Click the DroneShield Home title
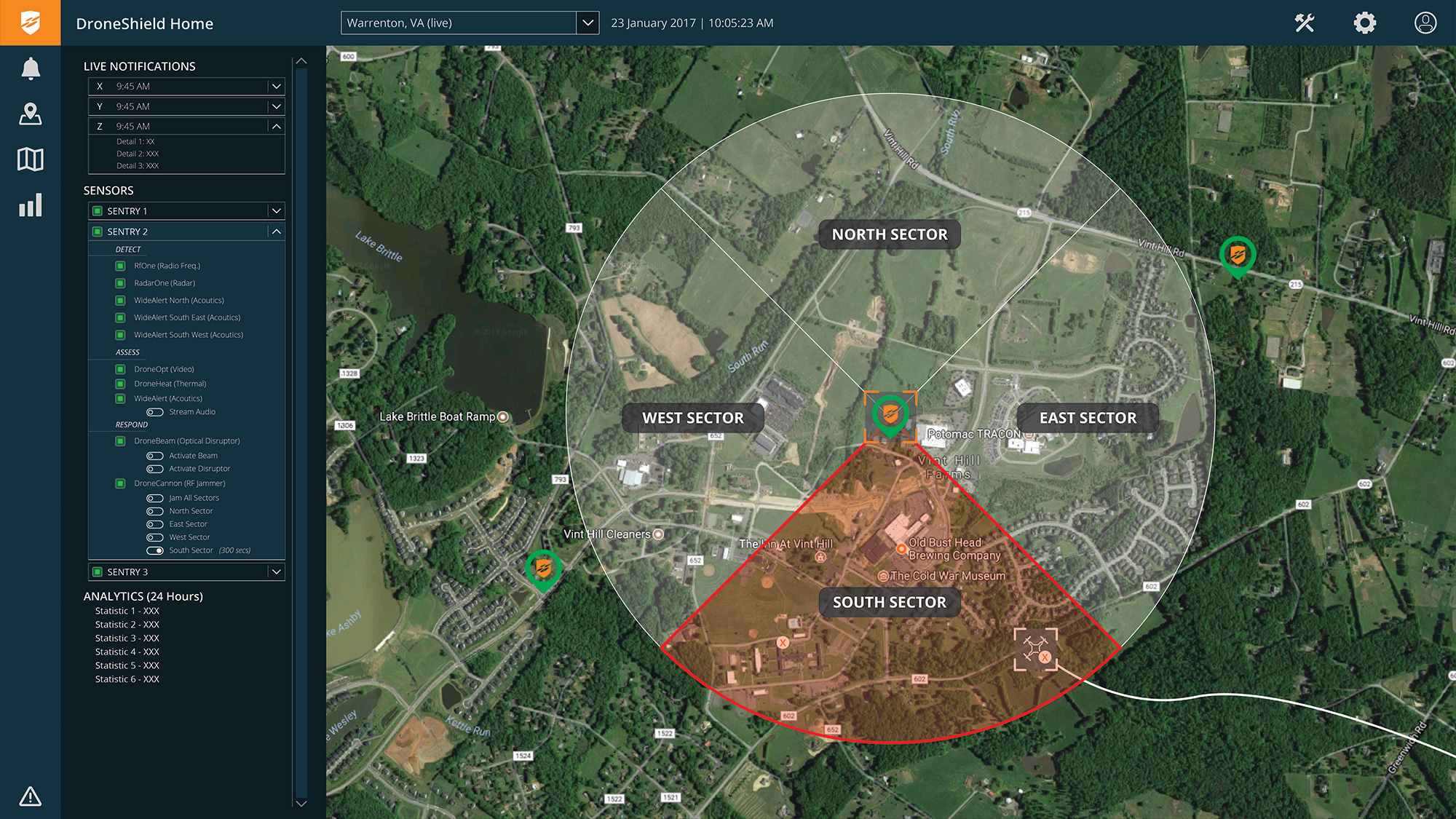This screenshot has width=1456, height=819. click(x=145, y=23)
